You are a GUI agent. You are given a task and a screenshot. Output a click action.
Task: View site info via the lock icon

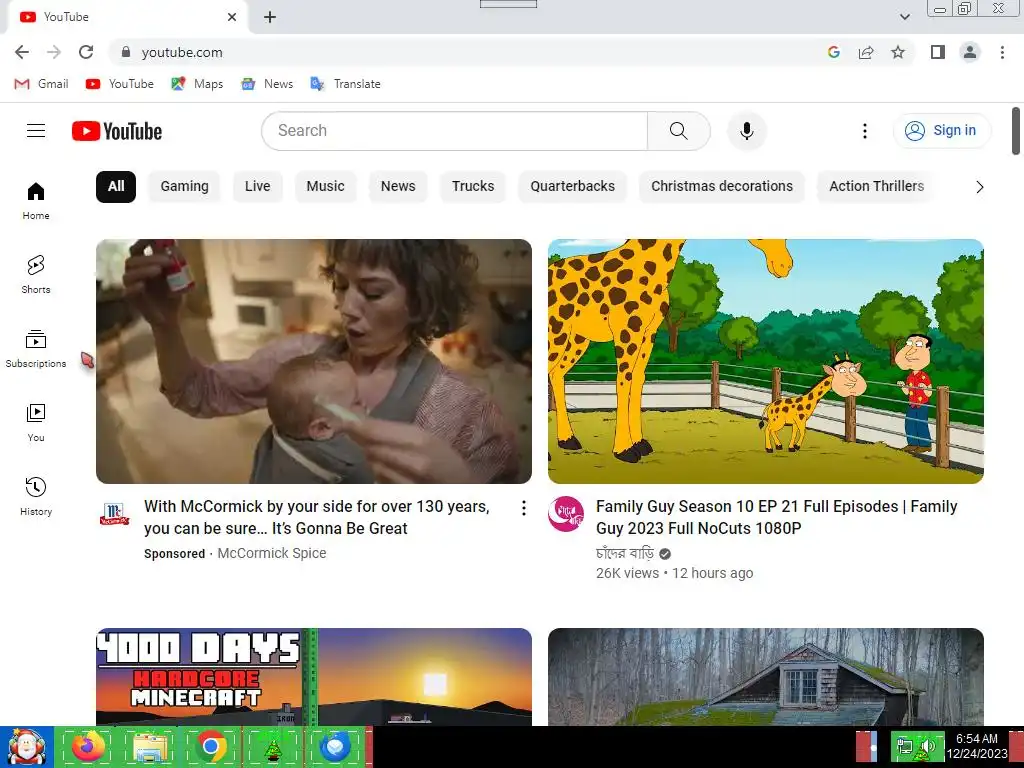[x=126, y=52]
